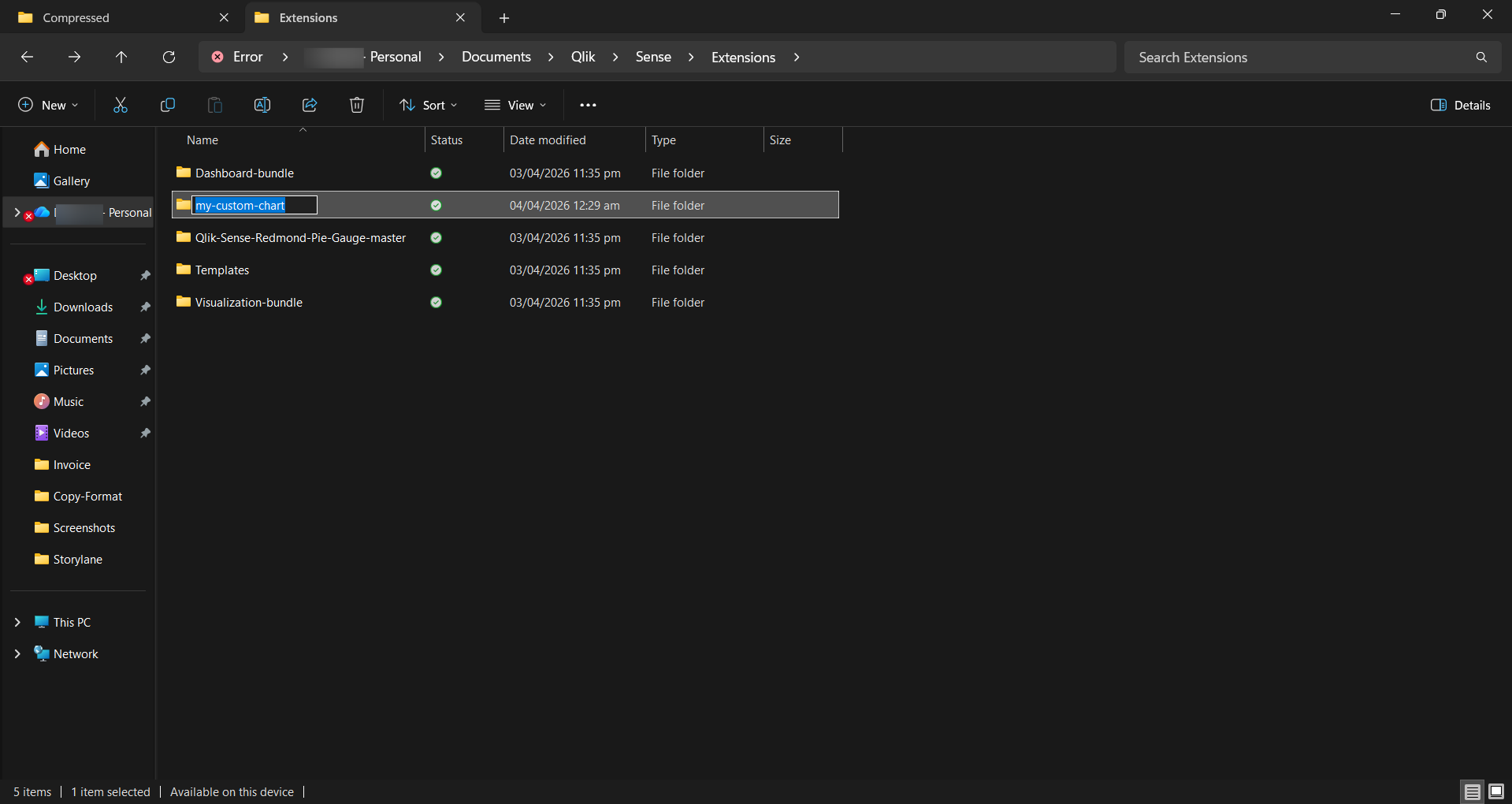The height and width of the screenshot is (804, 1512).
Task: Select the Visualization-bundle folder
Action: (x=248, y=302)
